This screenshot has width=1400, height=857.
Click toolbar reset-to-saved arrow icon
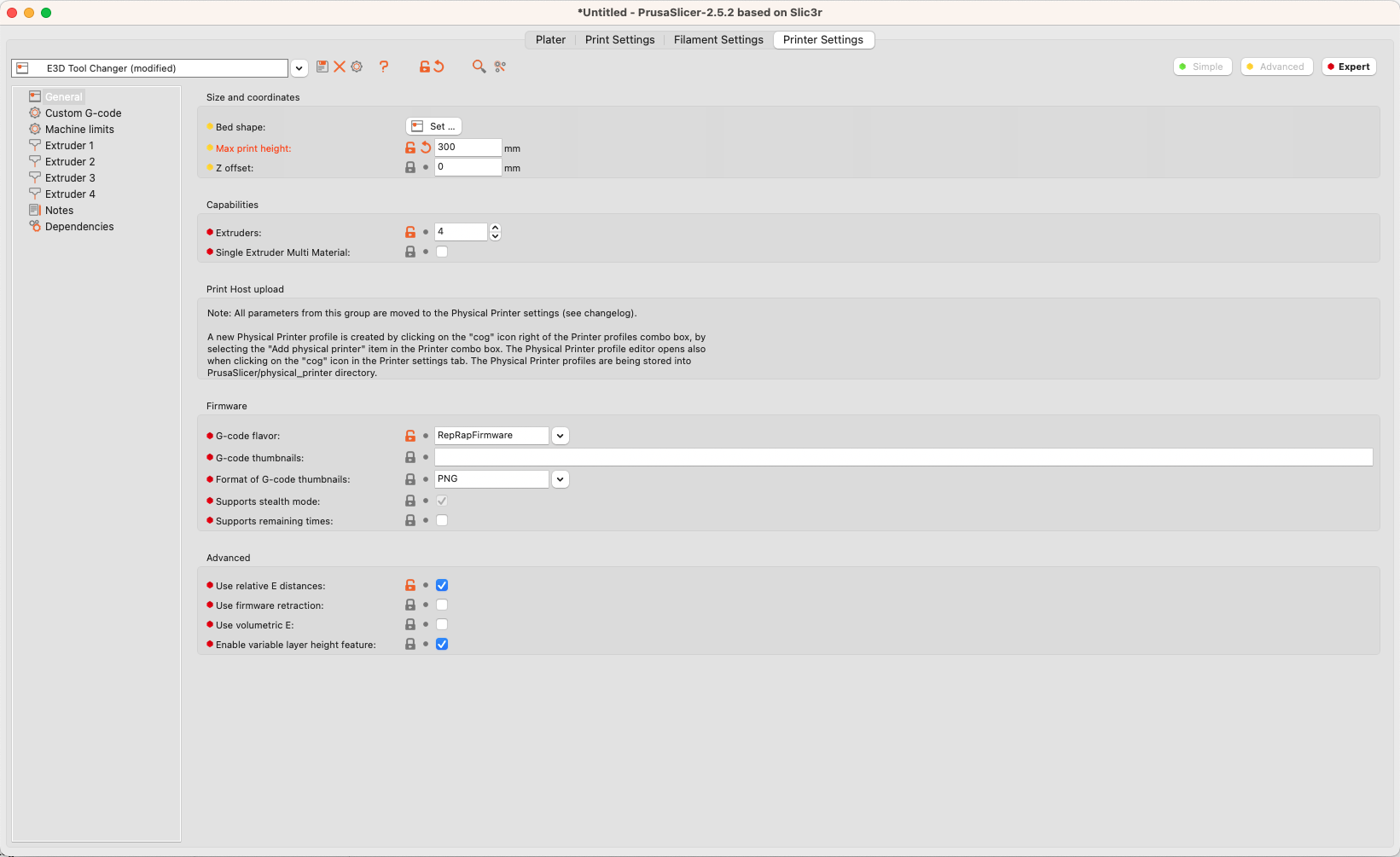click(439, 67)
